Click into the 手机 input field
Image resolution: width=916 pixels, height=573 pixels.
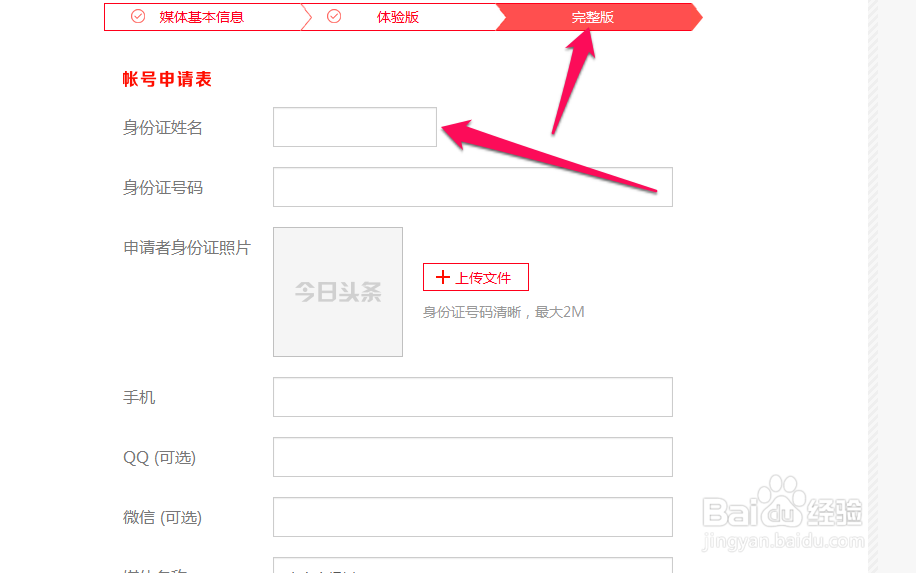pos(473,397)
